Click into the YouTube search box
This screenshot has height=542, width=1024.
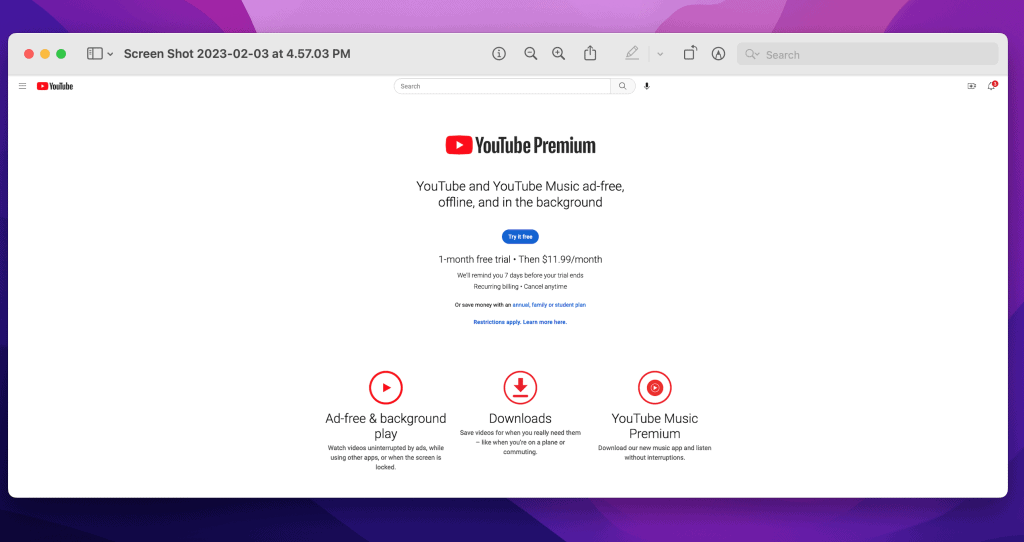click(x=502, y=86)
